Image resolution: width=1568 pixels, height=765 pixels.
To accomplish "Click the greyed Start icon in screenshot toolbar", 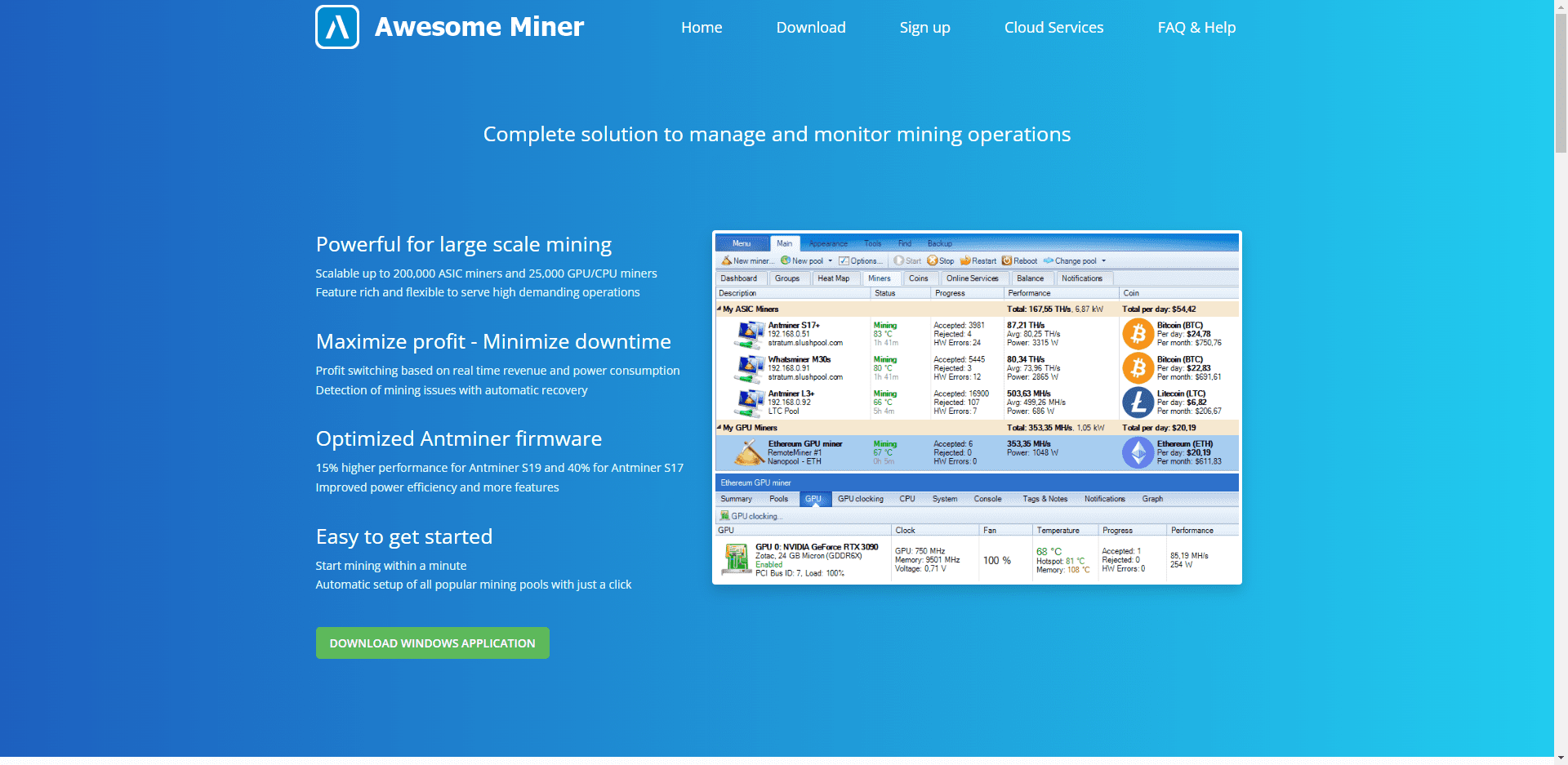I will click(x=898, y=261).
